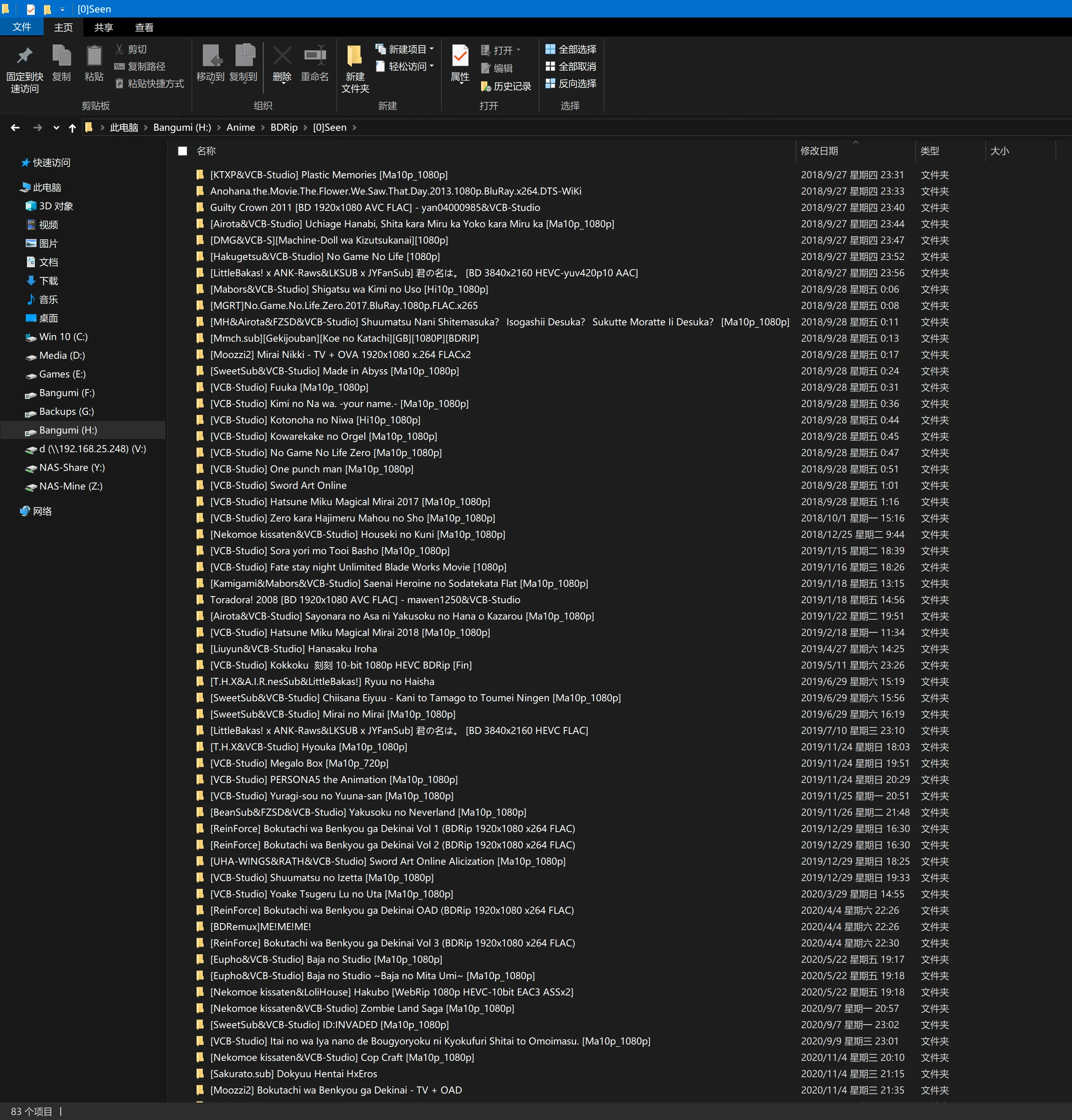The image size is (1072, 1120).
Task: Open the New Item (新建项目) dropdown
Action: [404, 50]
